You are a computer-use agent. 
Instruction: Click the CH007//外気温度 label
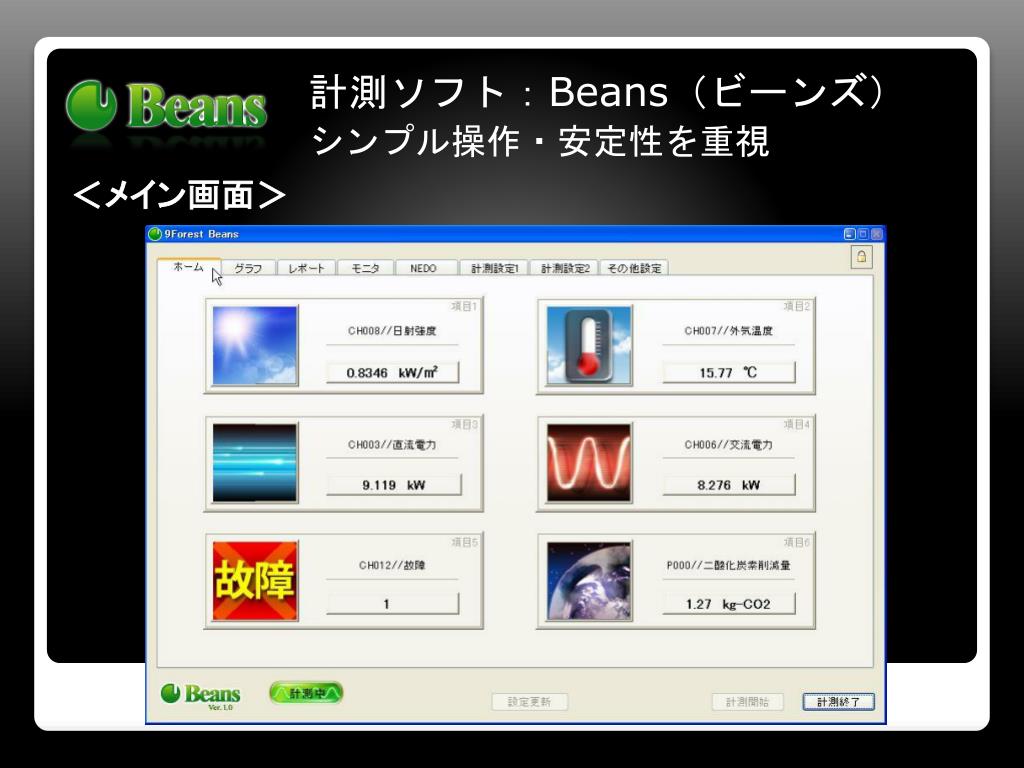pyautogui.click(x=728, y=331)
